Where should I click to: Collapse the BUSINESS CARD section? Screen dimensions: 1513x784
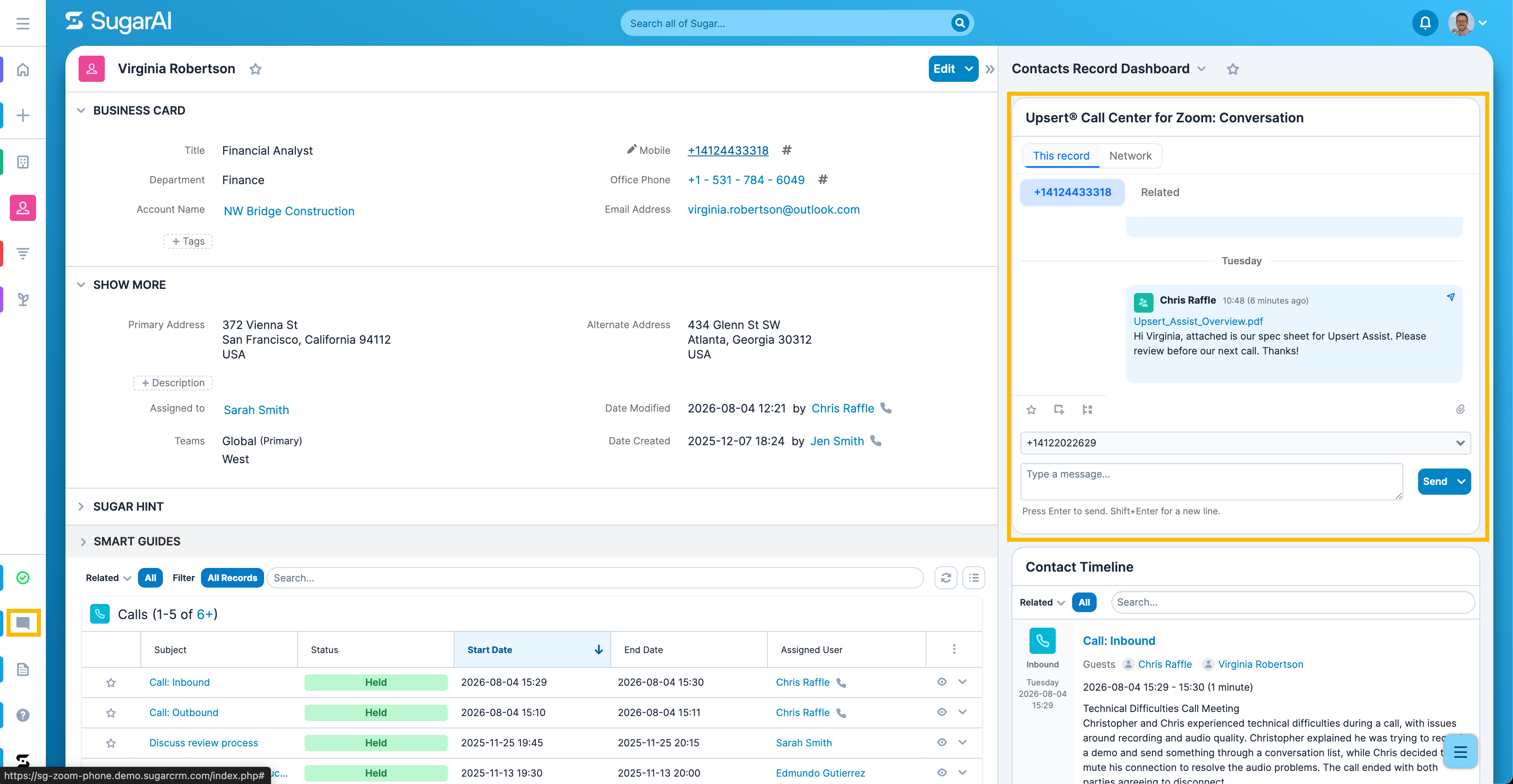tap(81, 110)
